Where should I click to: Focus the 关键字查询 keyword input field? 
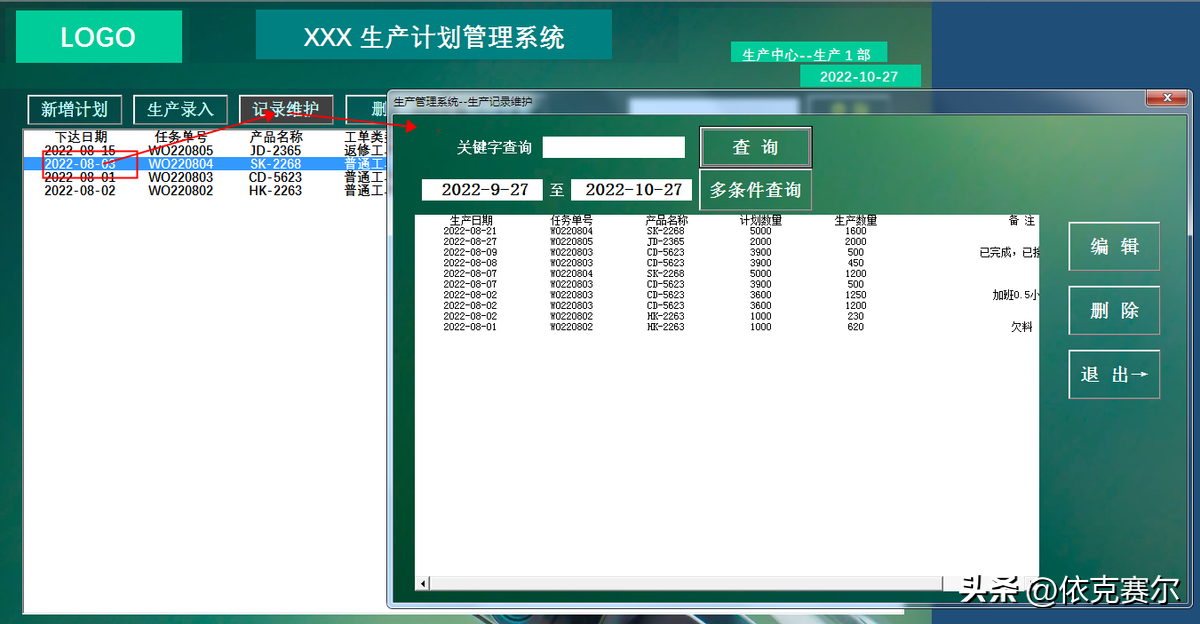tap(614, 147)
